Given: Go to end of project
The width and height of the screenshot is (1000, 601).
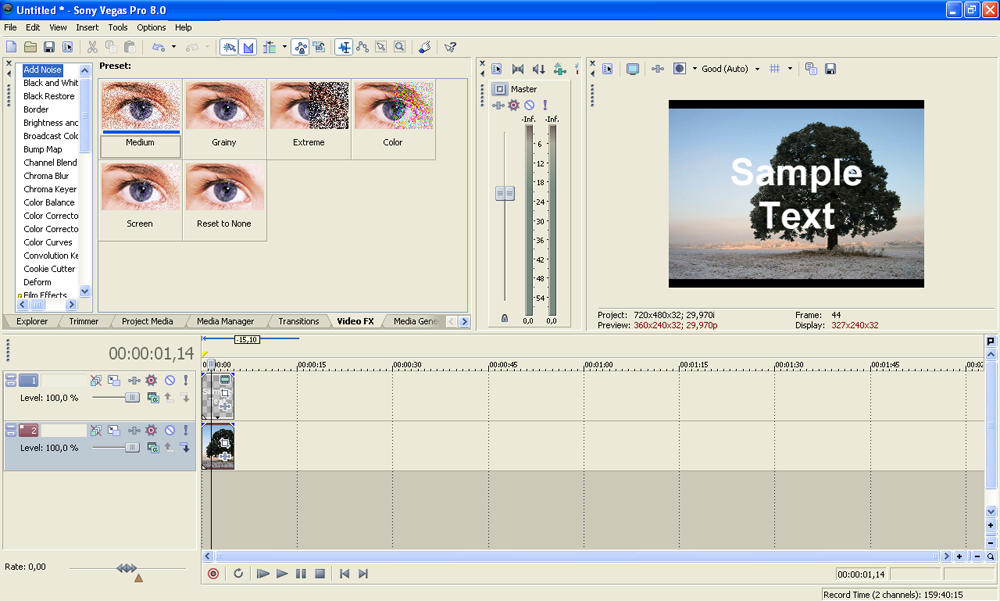Looking at the screenshot, I should [x=363, y=574].
